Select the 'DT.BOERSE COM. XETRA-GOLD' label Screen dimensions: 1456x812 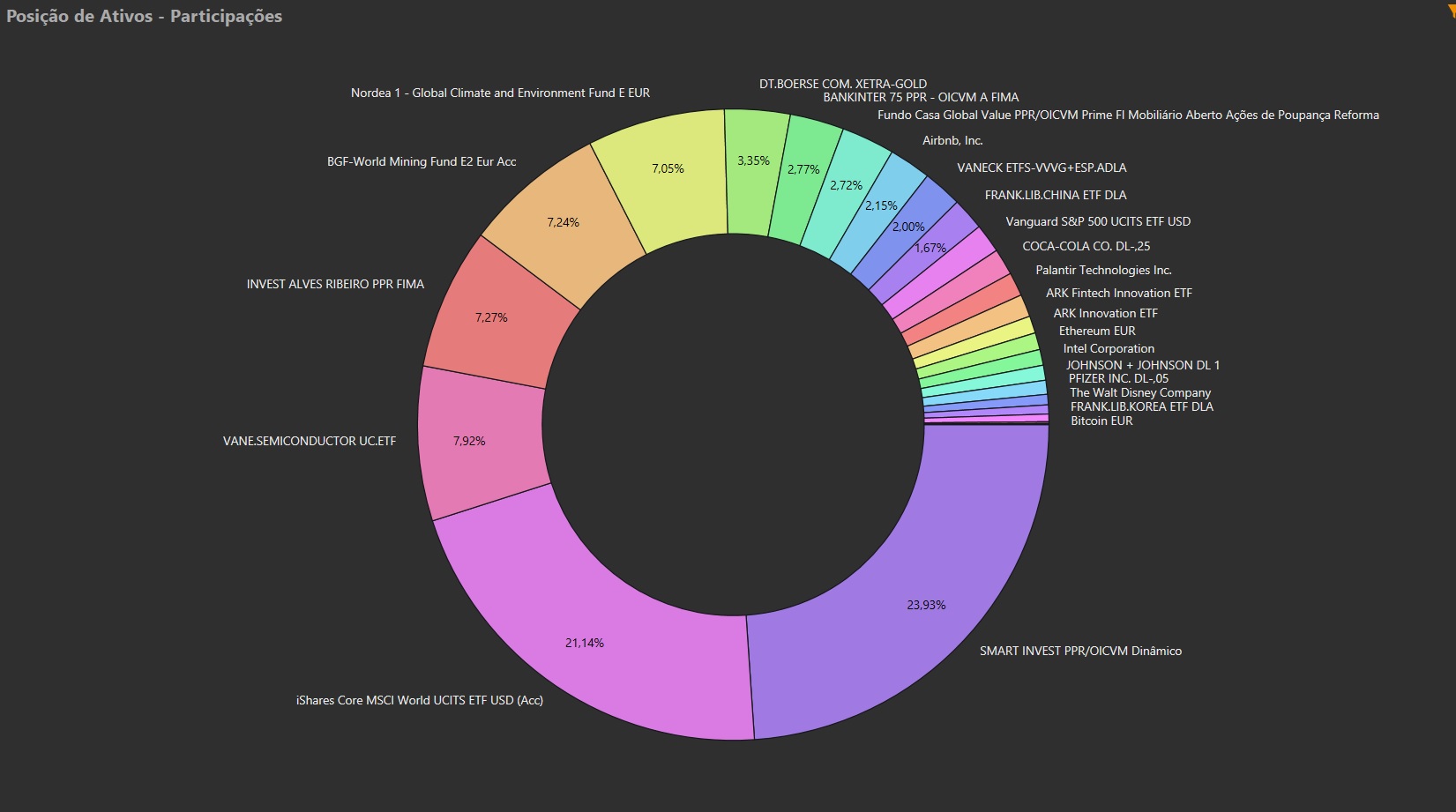[843, 84]
